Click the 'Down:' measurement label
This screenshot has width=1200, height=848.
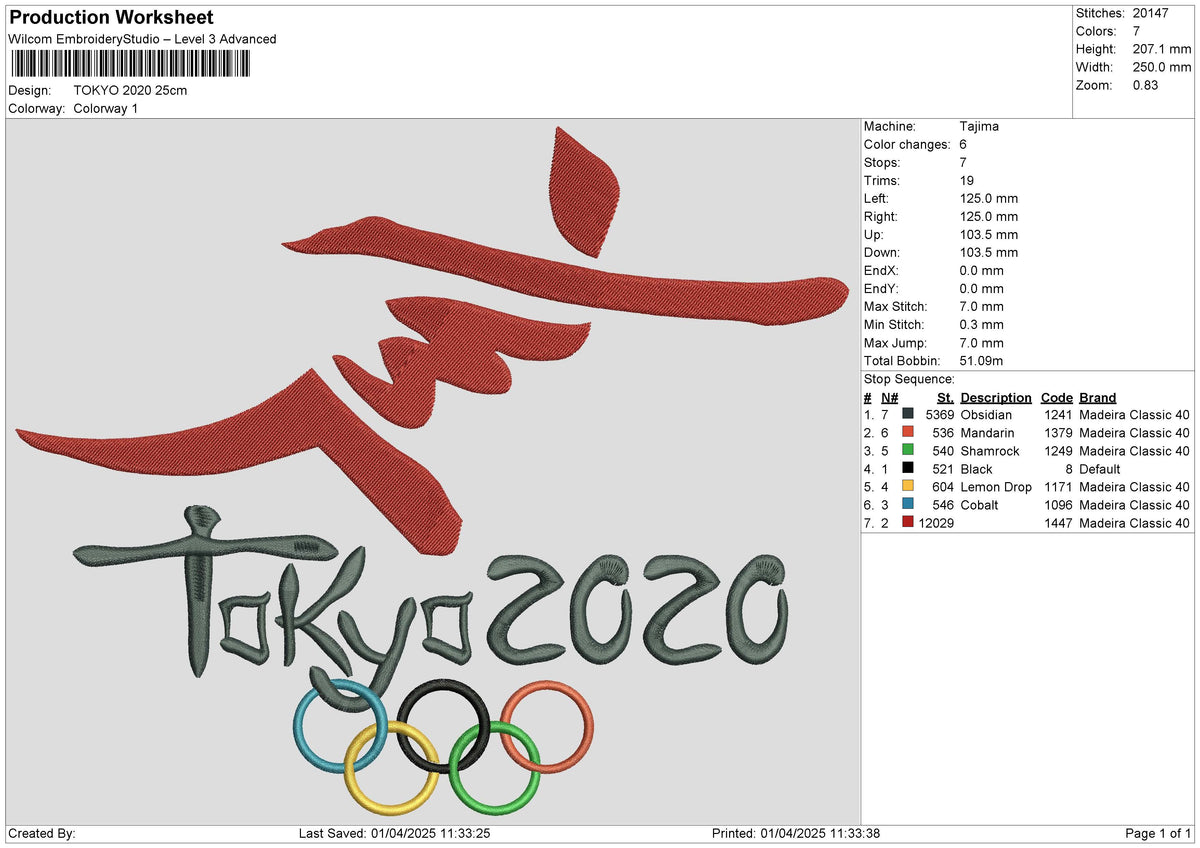click(x=882, y=252)
